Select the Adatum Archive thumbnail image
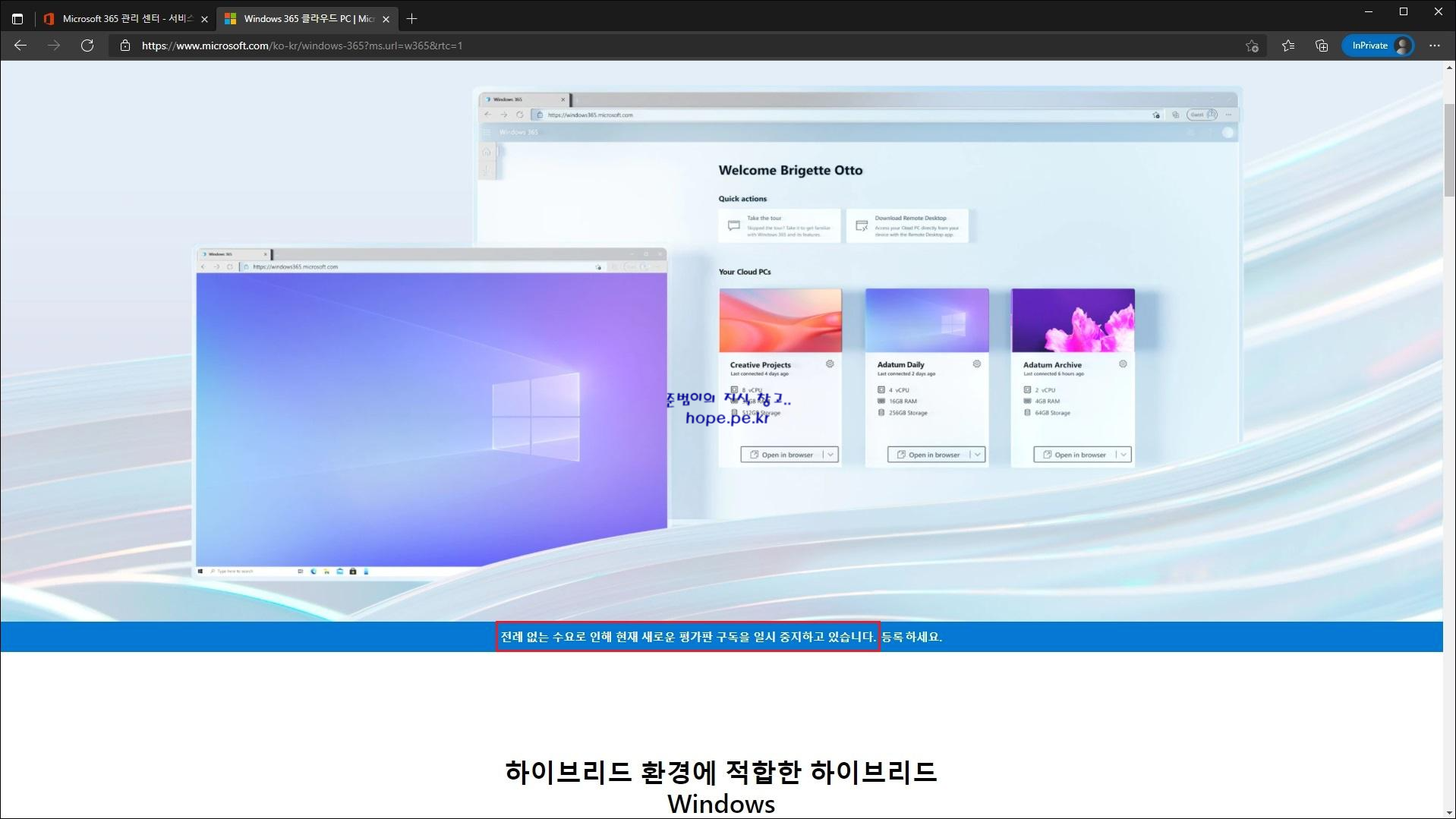The height and width of the screenshot is (819, 1456). click(1073, 320)
